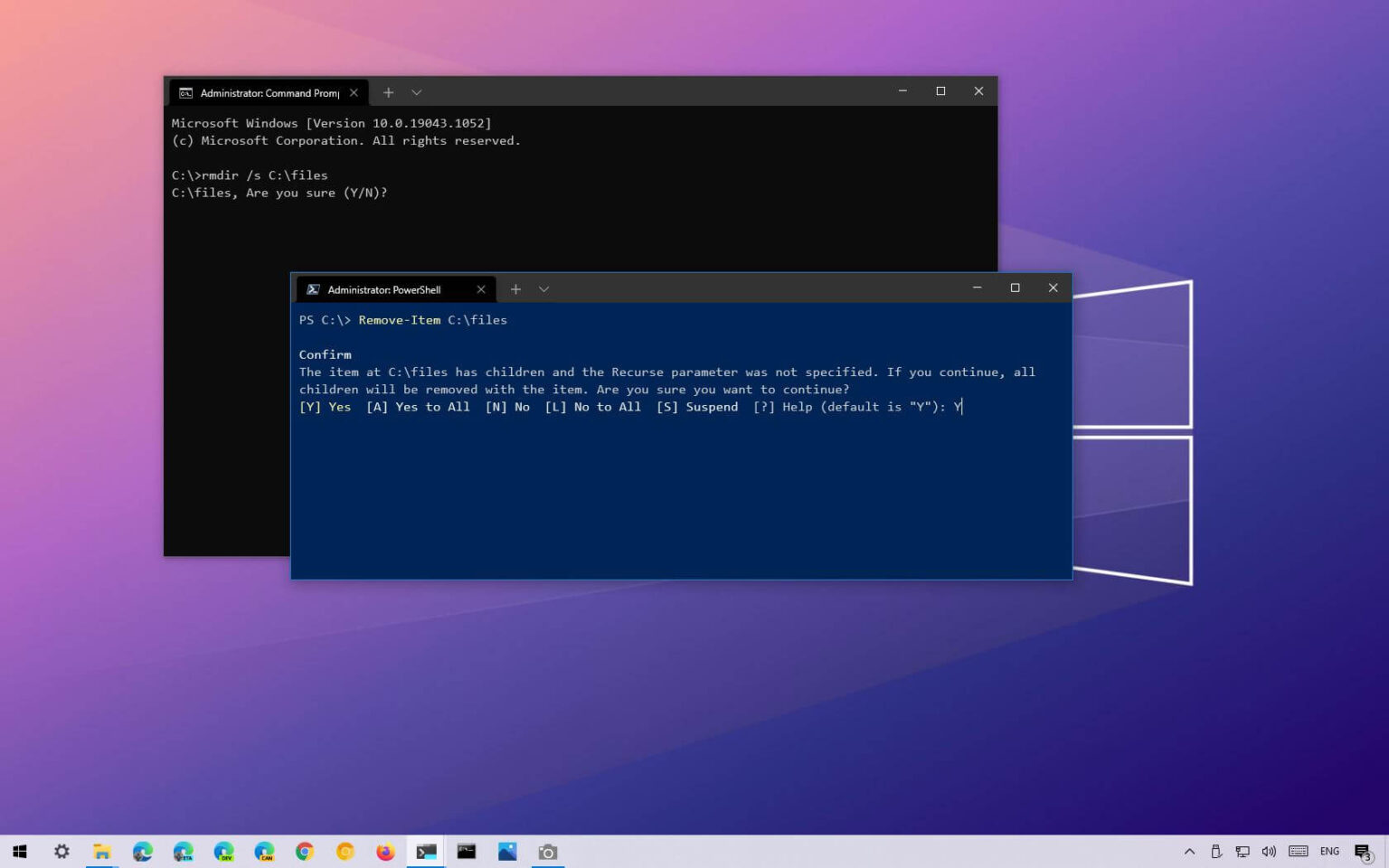Show hidden system tray icons
The image size is (1389, 868).
coord(1189,852)
